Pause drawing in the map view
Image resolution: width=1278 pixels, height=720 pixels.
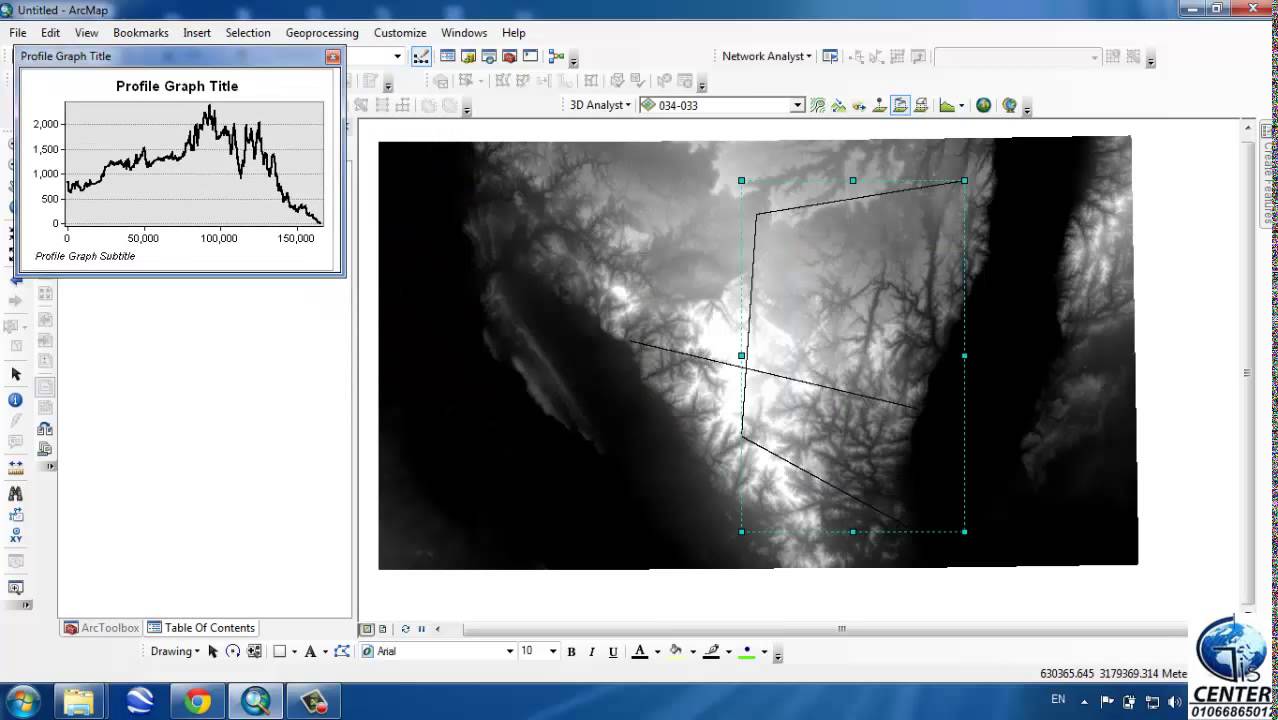(421, 629)
